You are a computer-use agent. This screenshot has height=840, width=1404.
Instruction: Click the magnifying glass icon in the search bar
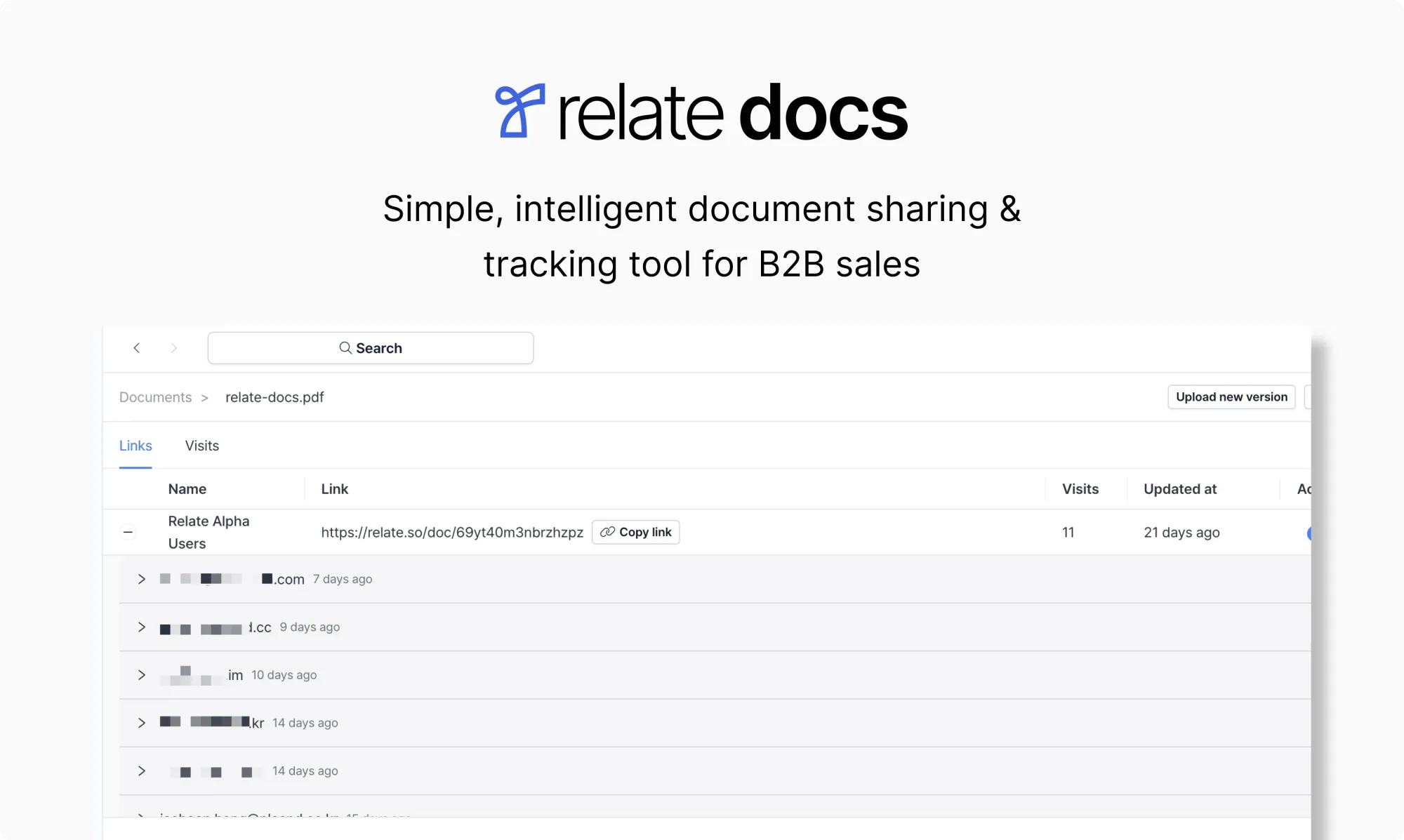click(x=345, y=348)
